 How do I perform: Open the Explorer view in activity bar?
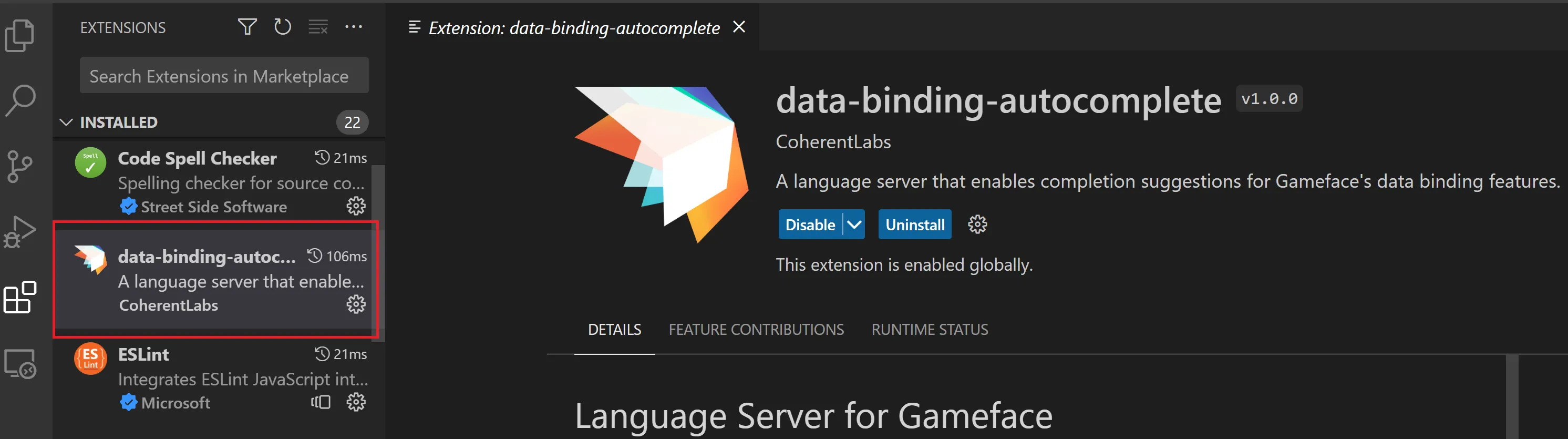tap(20, 35)
